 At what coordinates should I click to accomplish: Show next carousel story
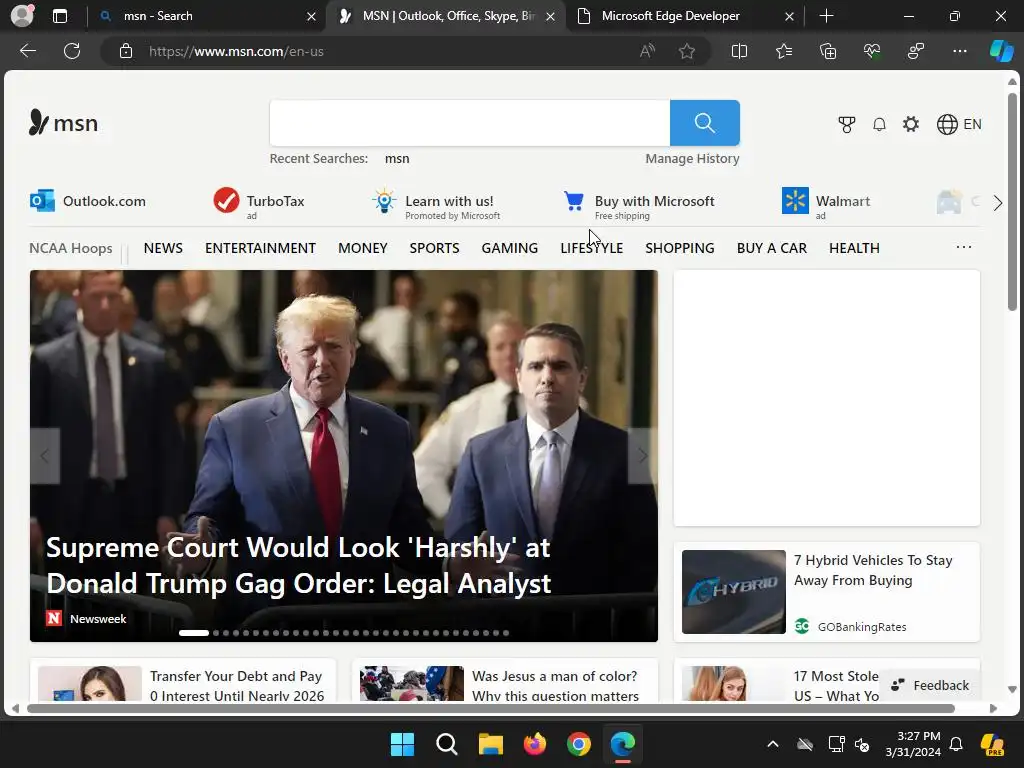(x=643, y=456)
